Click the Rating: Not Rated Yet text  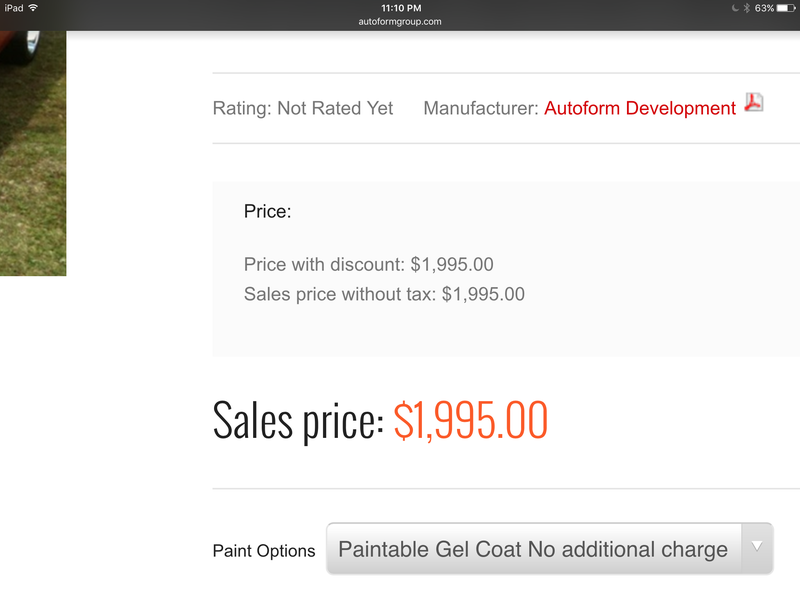[303, 108]
